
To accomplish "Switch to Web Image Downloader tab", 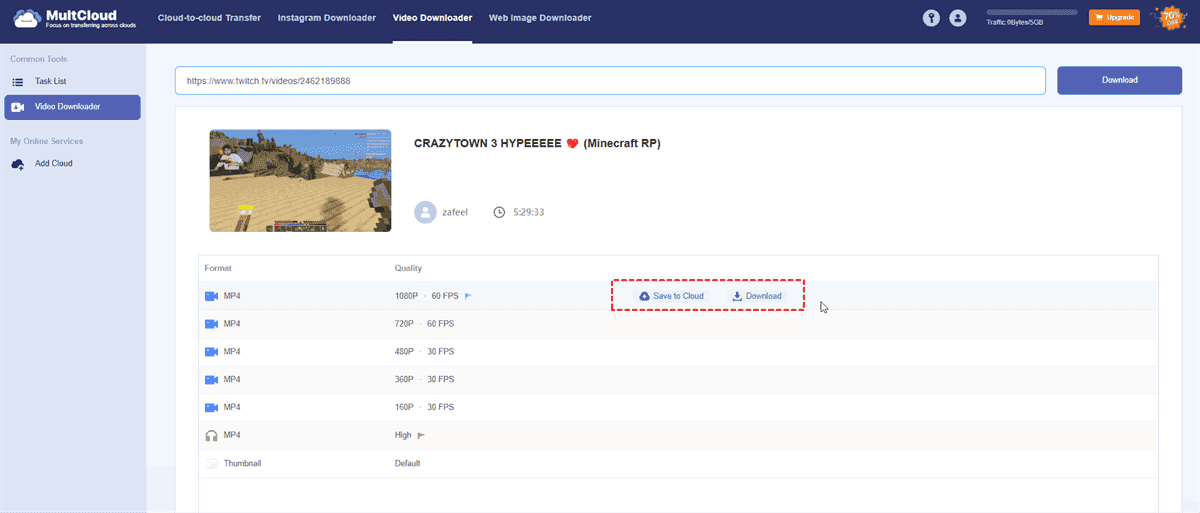I will [540, 18].
